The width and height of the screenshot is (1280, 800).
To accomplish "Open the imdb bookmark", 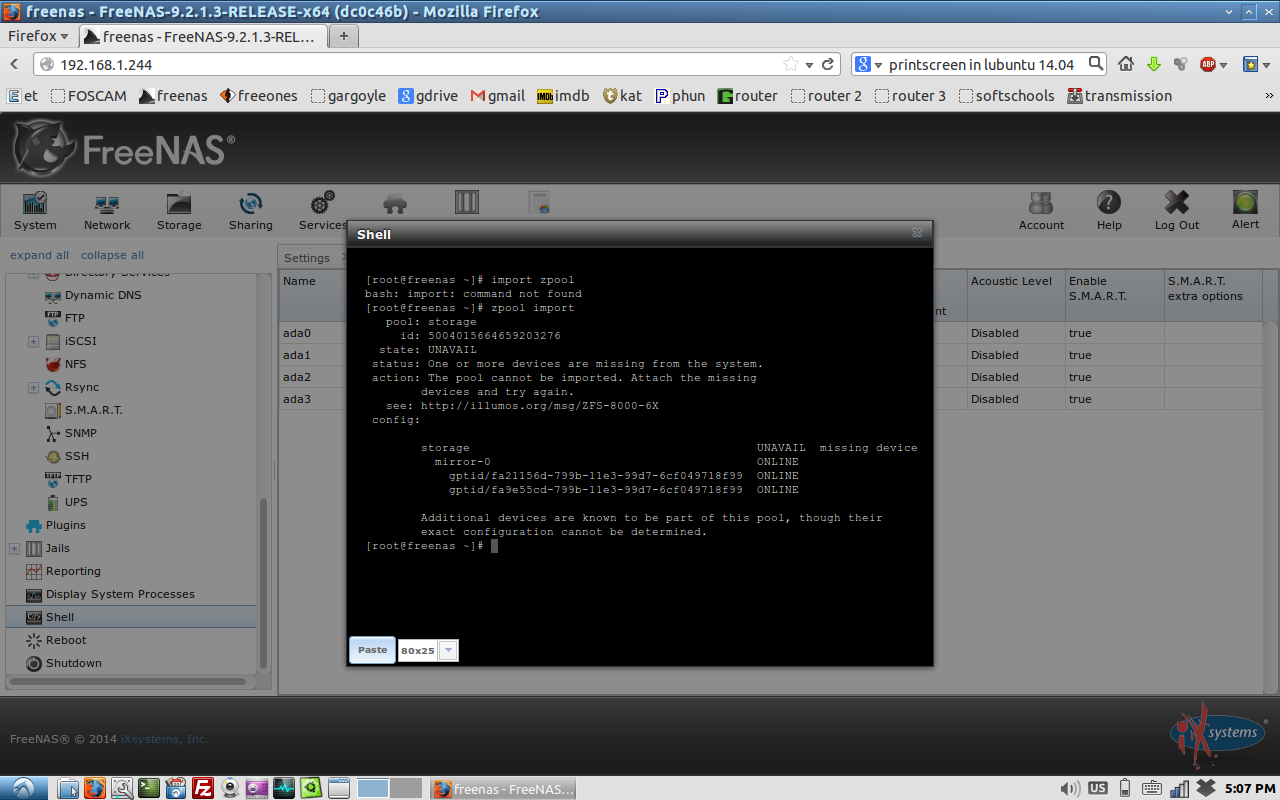I will coord(564,96).
